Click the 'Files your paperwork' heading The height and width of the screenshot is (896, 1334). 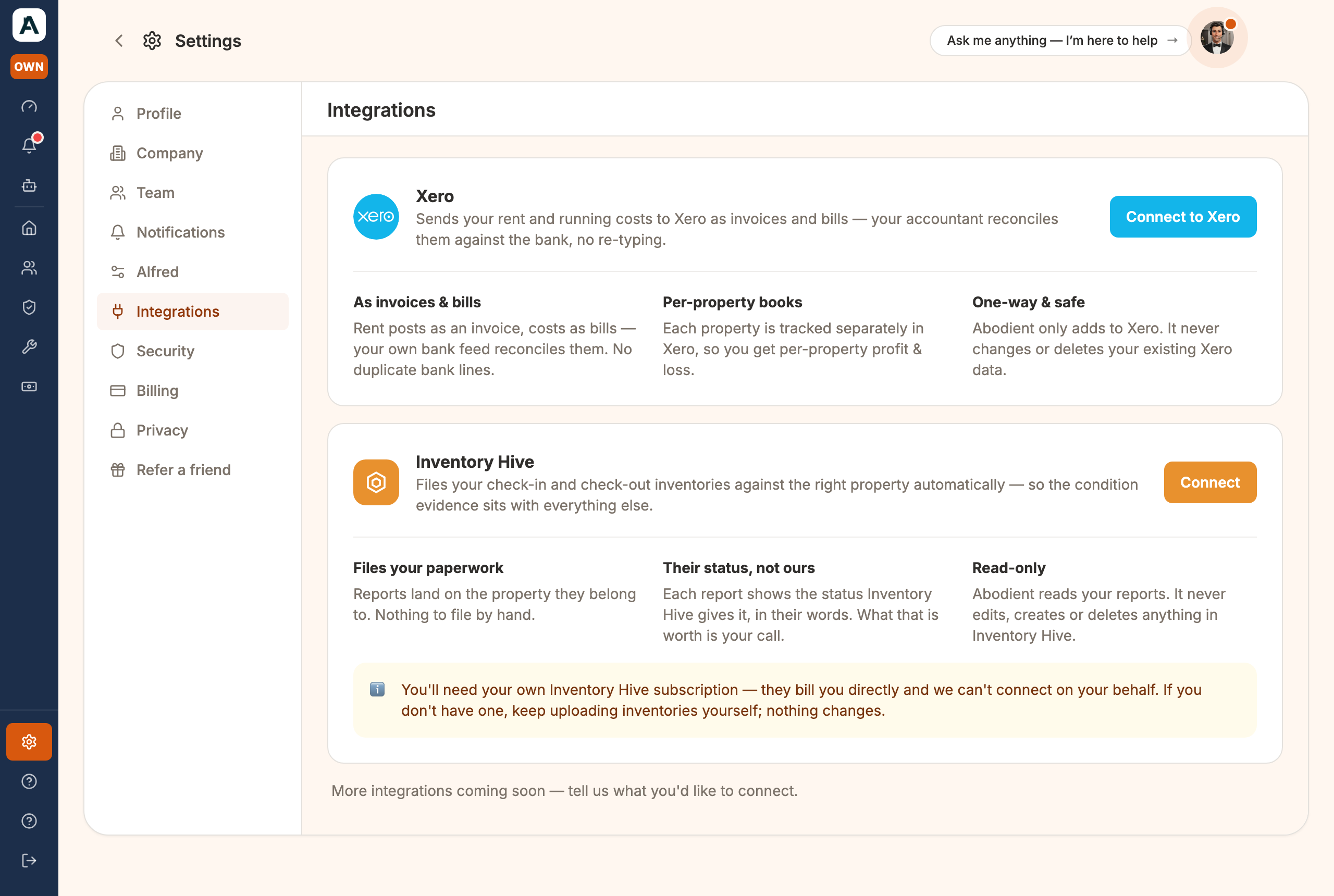click(x=428, y=567)
